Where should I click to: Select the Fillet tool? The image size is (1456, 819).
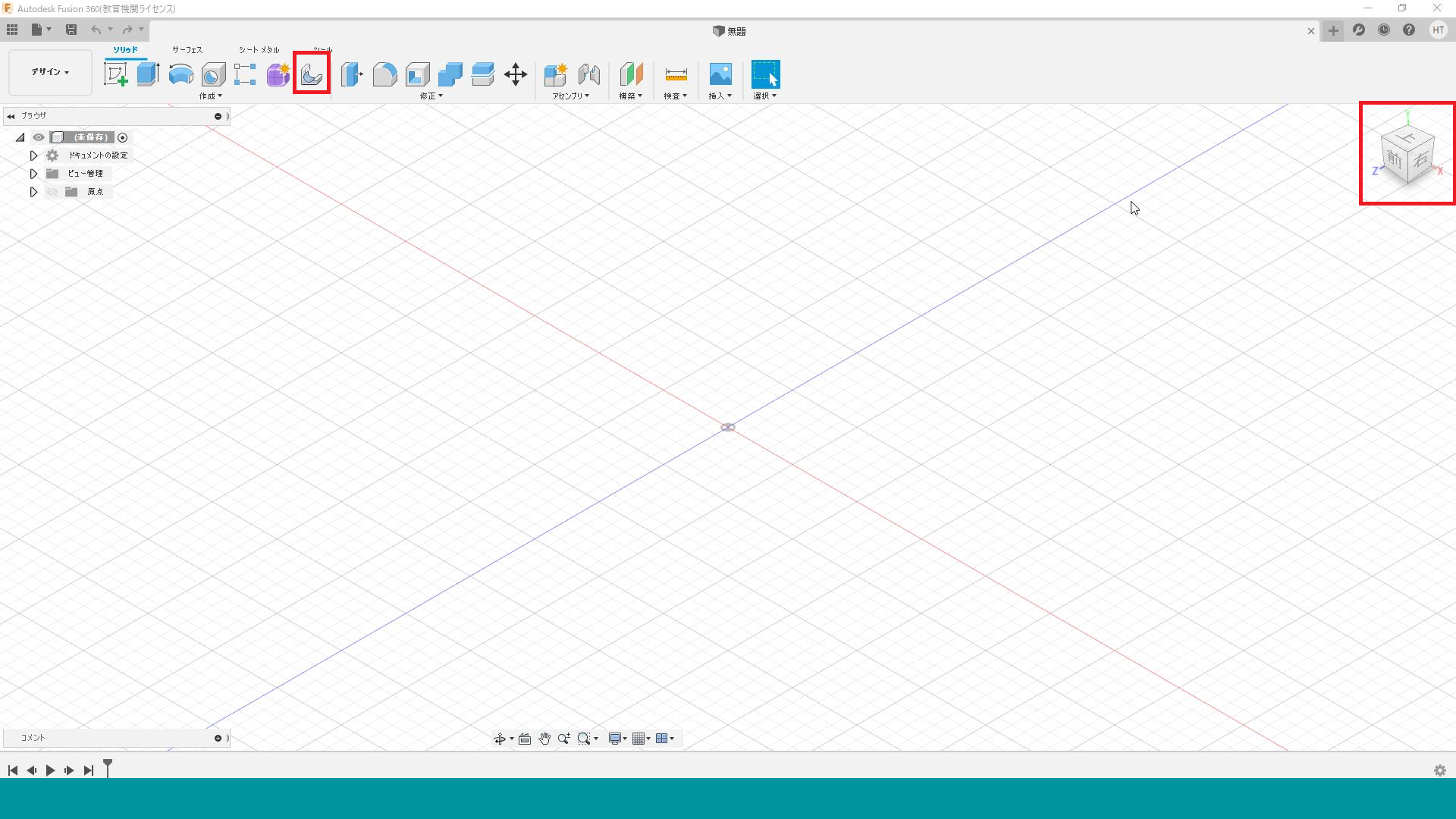point(384,74)
